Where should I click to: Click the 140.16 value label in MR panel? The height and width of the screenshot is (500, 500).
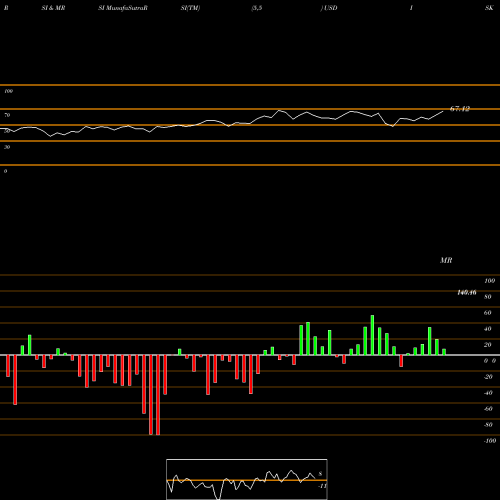click(467, 292)
